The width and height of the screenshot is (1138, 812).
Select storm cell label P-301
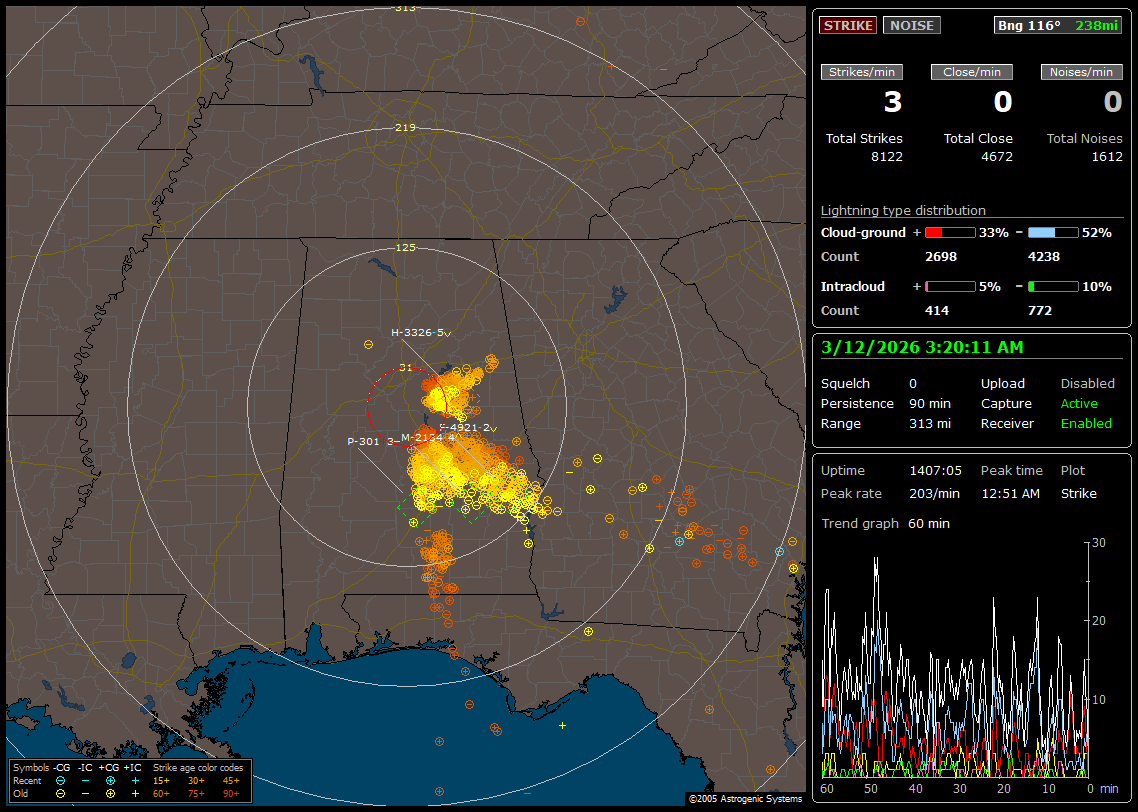(x=363, y=441)
